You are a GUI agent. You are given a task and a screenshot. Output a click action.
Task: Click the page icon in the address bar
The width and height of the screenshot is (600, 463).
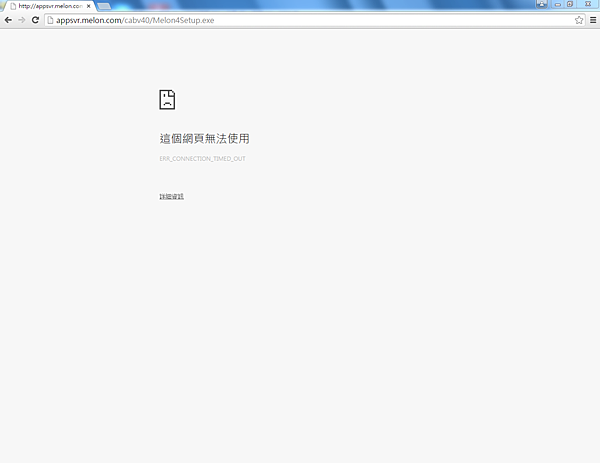(x=50, y=20)
